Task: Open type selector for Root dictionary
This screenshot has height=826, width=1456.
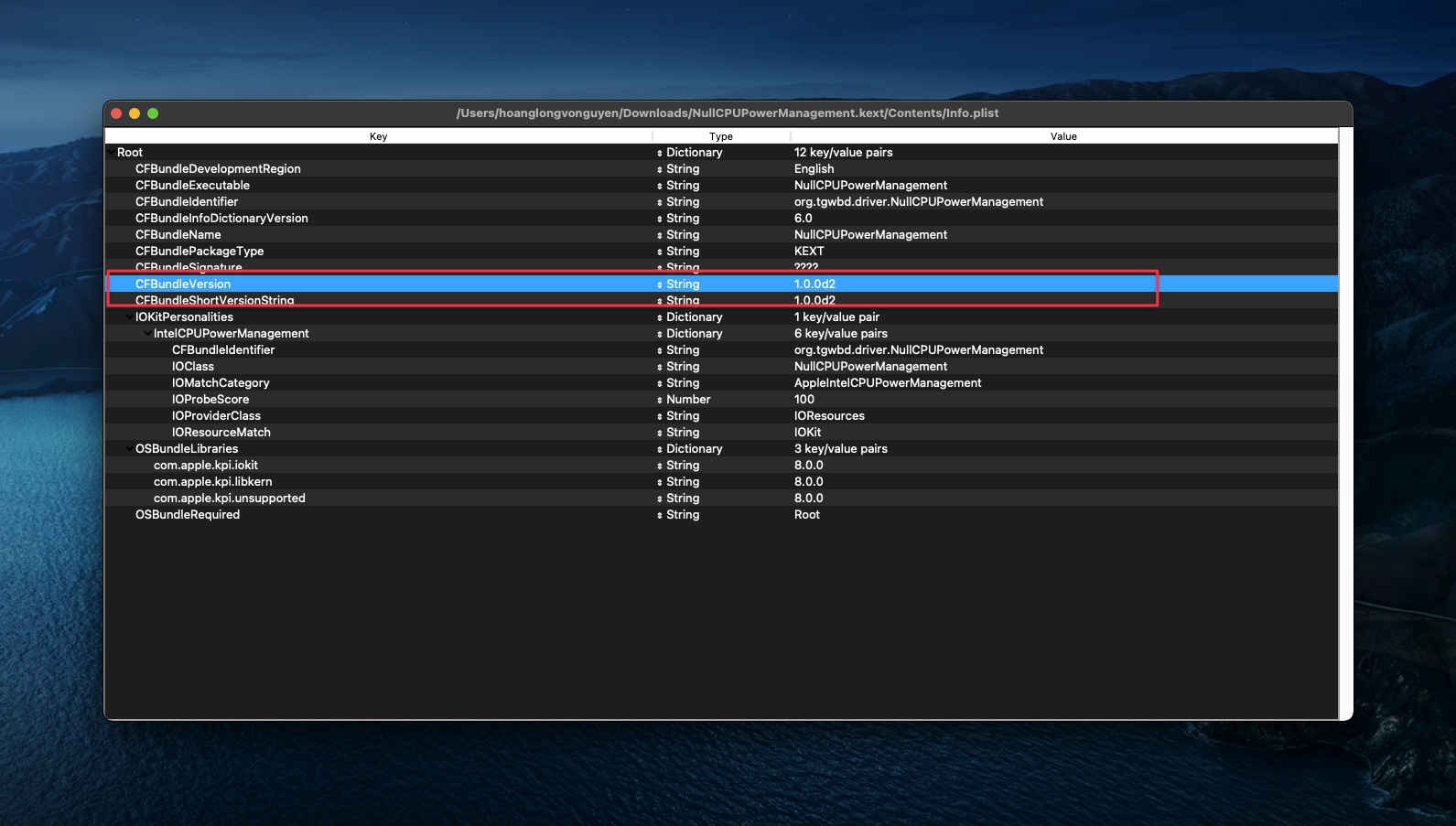Action: 659,153
